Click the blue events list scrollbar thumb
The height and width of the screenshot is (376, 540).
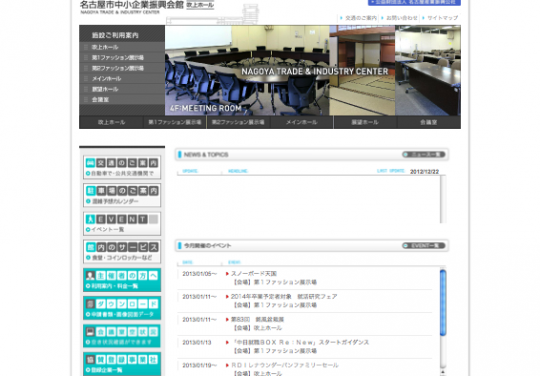tap(443, 303)
